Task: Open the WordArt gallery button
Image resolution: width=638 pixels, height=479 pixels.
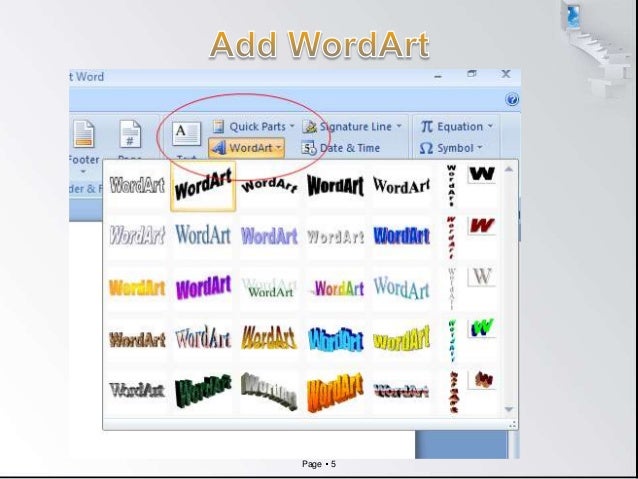Action: click(x=247, y=148)
